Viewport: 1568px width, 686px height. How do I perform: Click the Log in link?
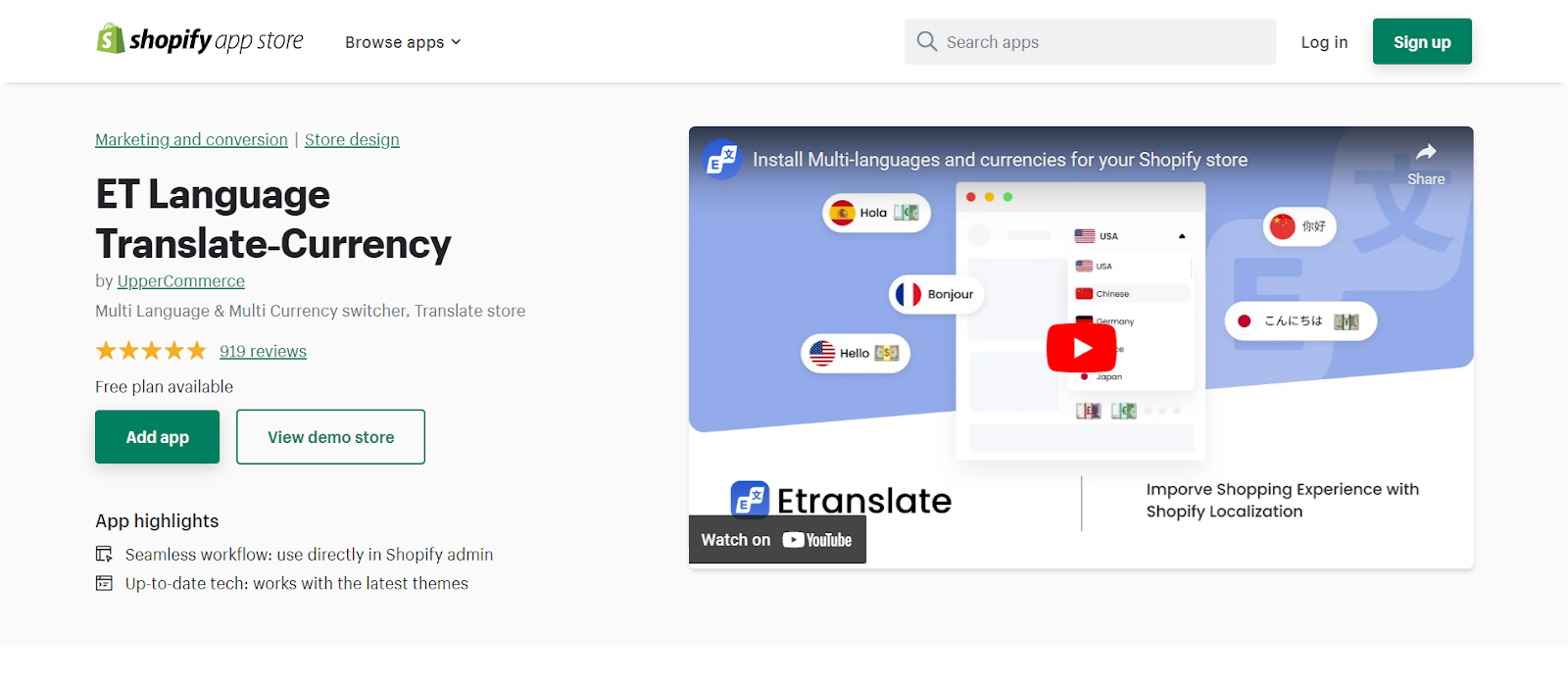click(1324, 42)
